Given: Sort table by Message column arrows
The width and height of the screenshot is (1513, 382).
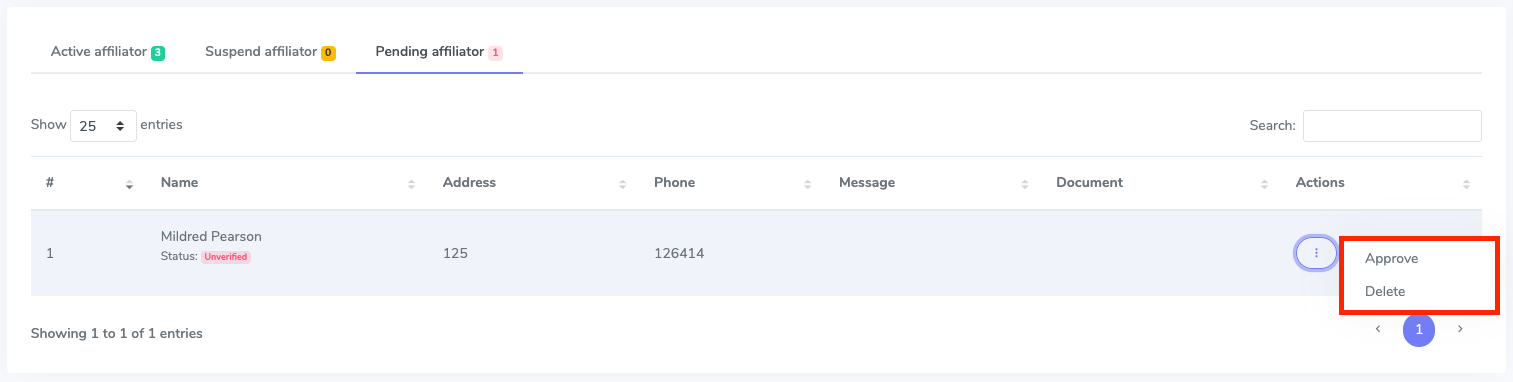Looking at the screenshot, I should (1024, 184).
